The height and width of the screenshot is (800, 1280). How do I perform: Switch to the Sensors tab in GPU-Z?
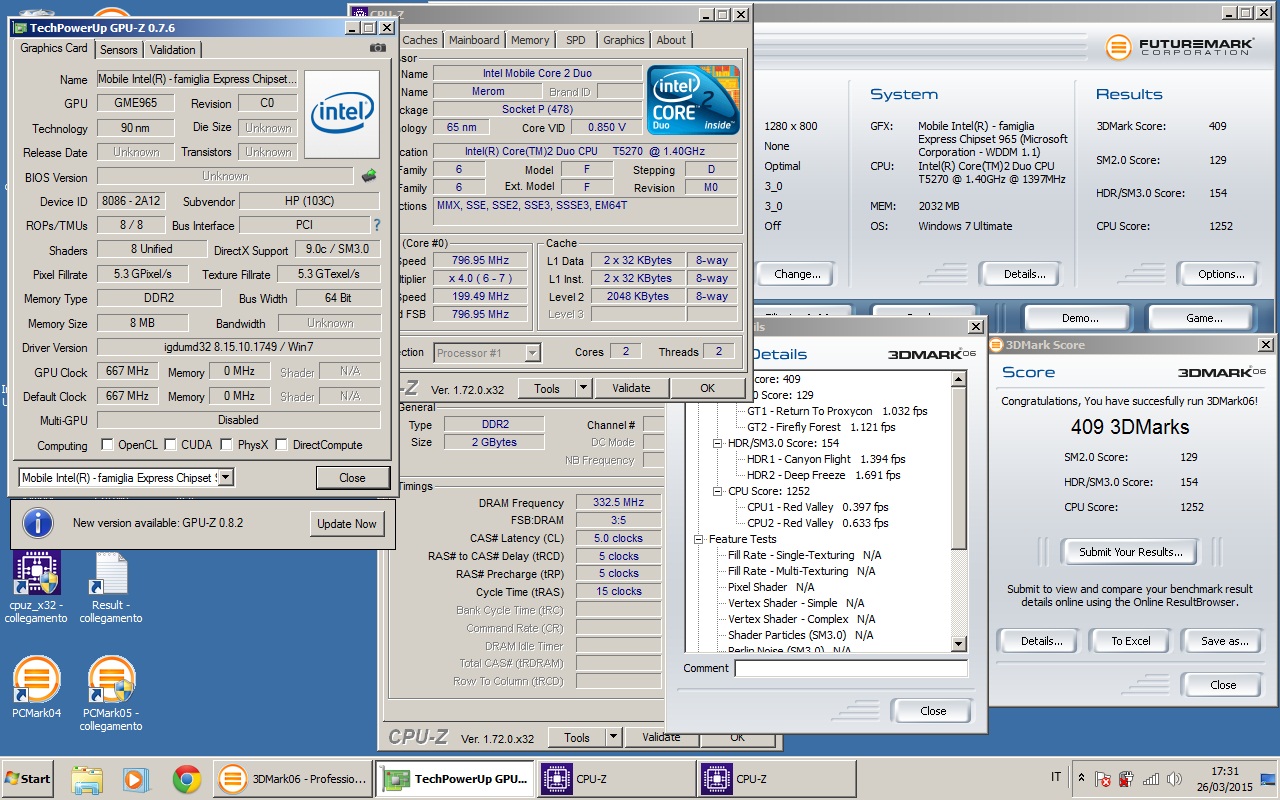(119, 50)
